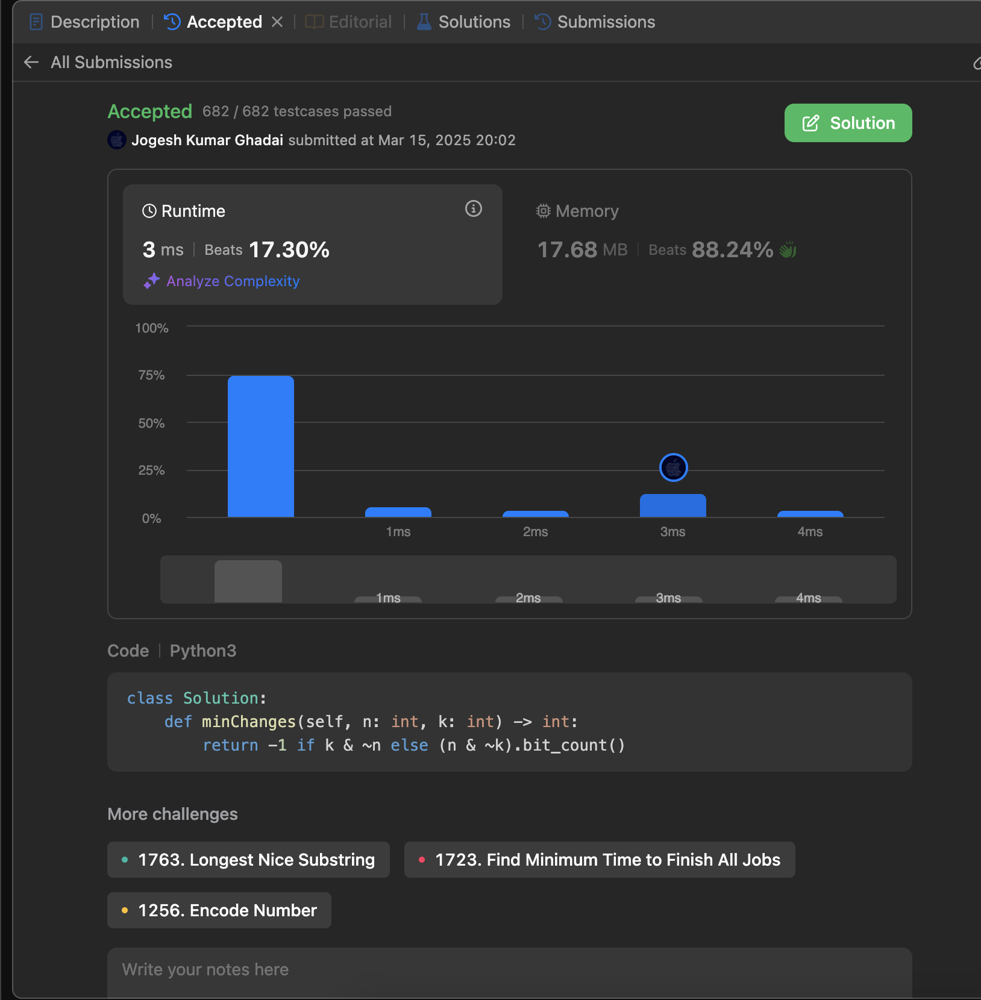
Task: Click the Runtime info icon
Action: [473, 209]
